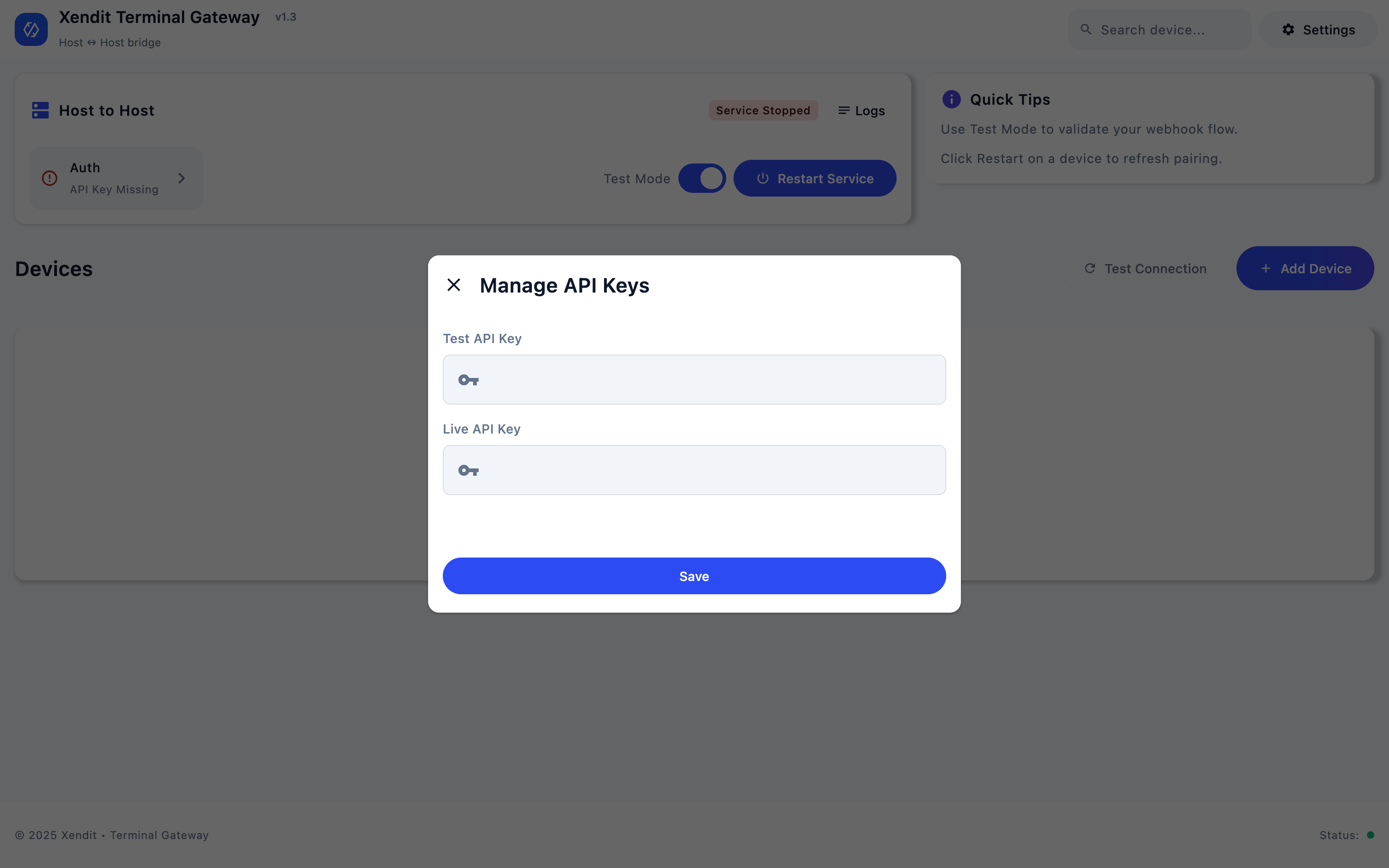Toggle Test Mode off

point(702,178)
